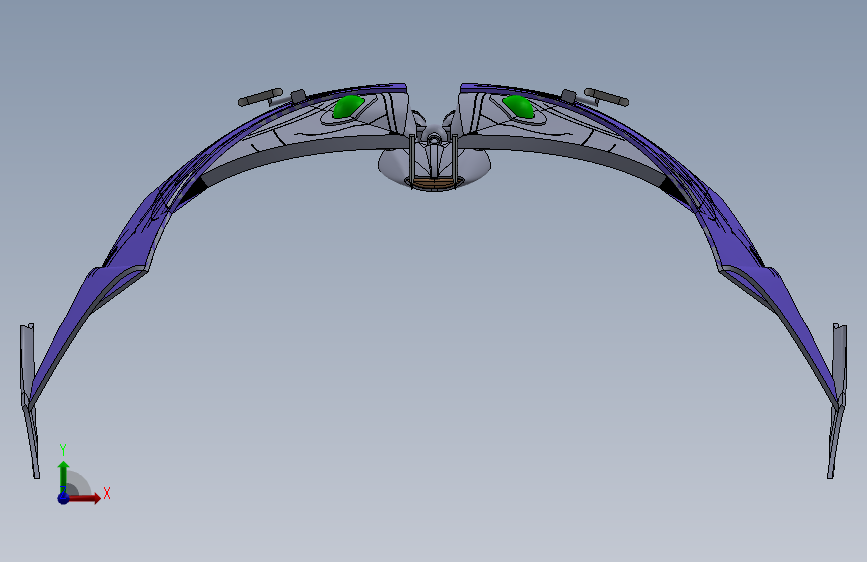Click the red X axis arrow of the triad

coord(84,498)
